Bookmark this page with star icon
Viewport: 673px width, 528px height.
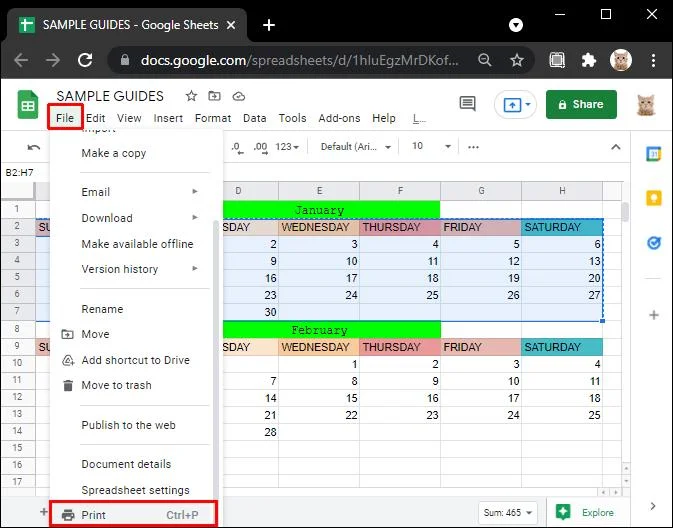click(516, 60)
